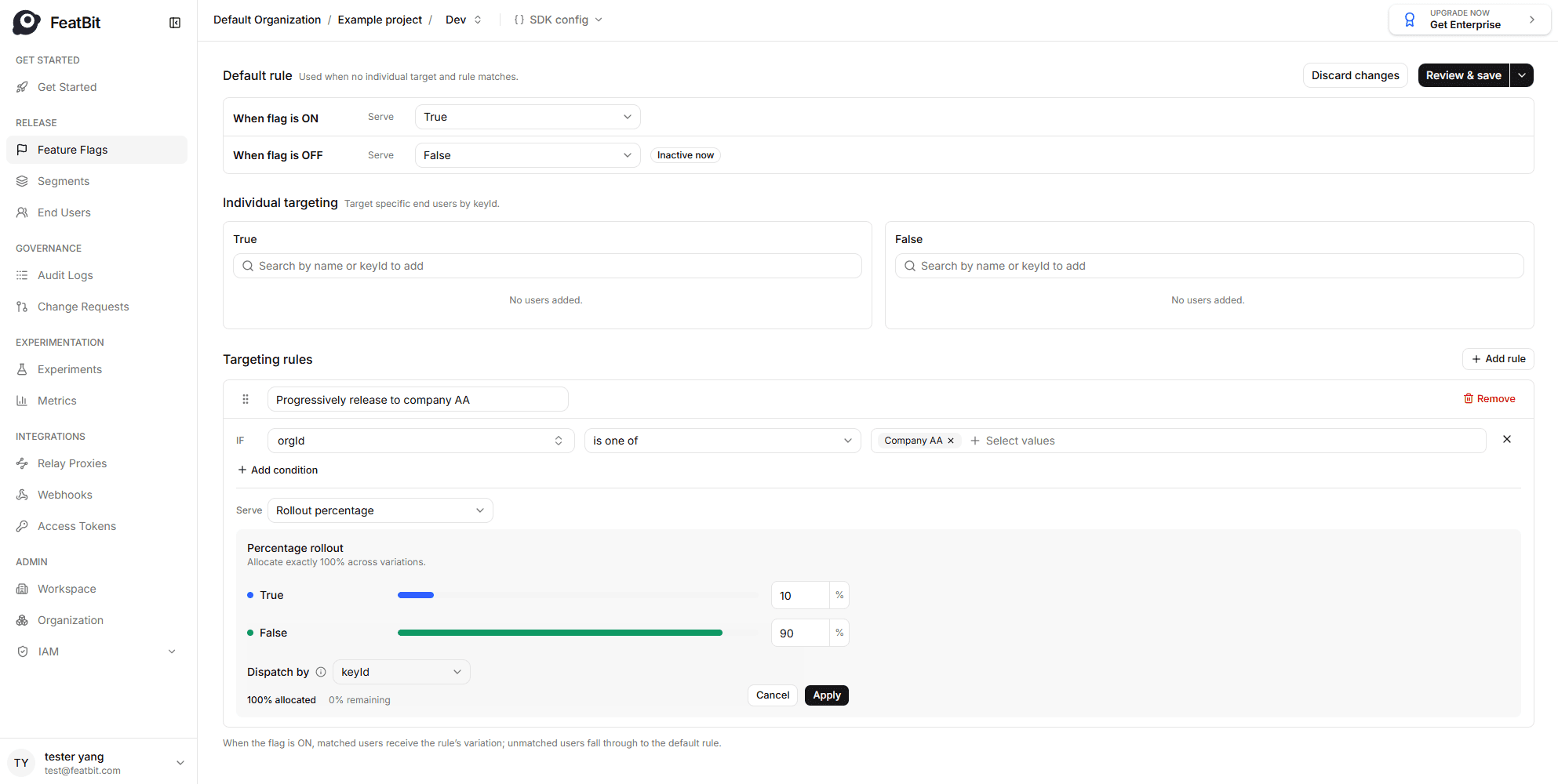Click the FeatBit logo icon
1558x784 pixels.
(27, 23)
